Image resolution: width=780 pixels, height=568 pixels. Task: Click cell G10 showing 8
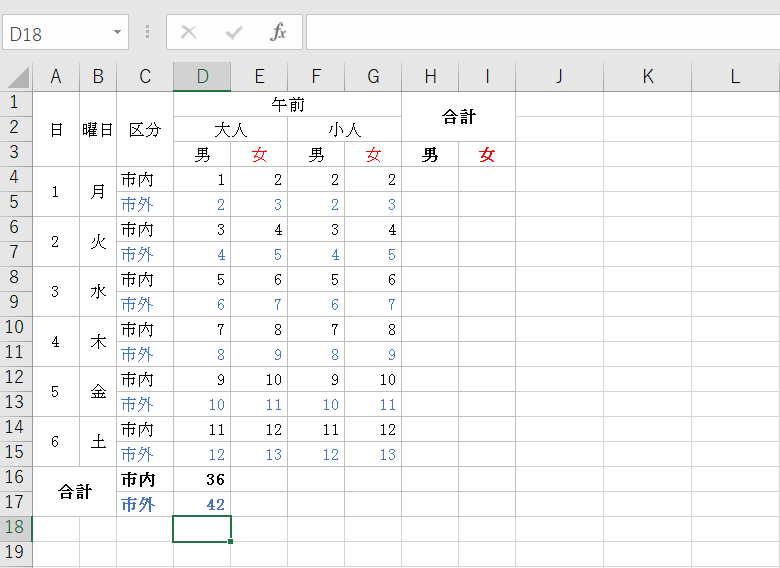[373, 329]
